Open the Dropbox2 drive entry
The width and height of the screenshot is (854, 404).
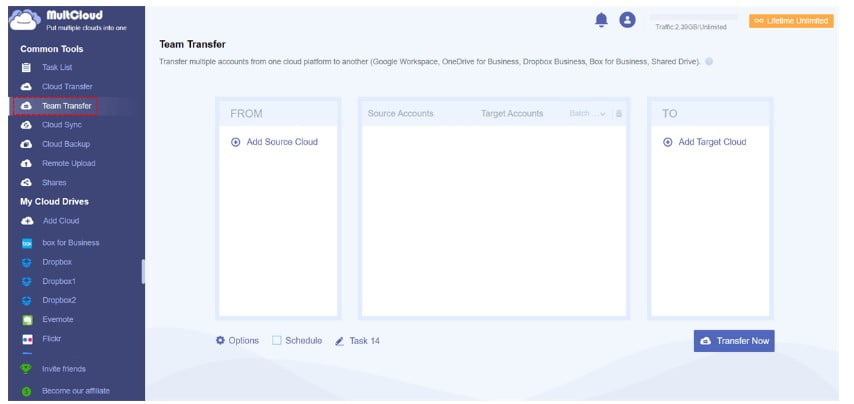coord(59,301)
